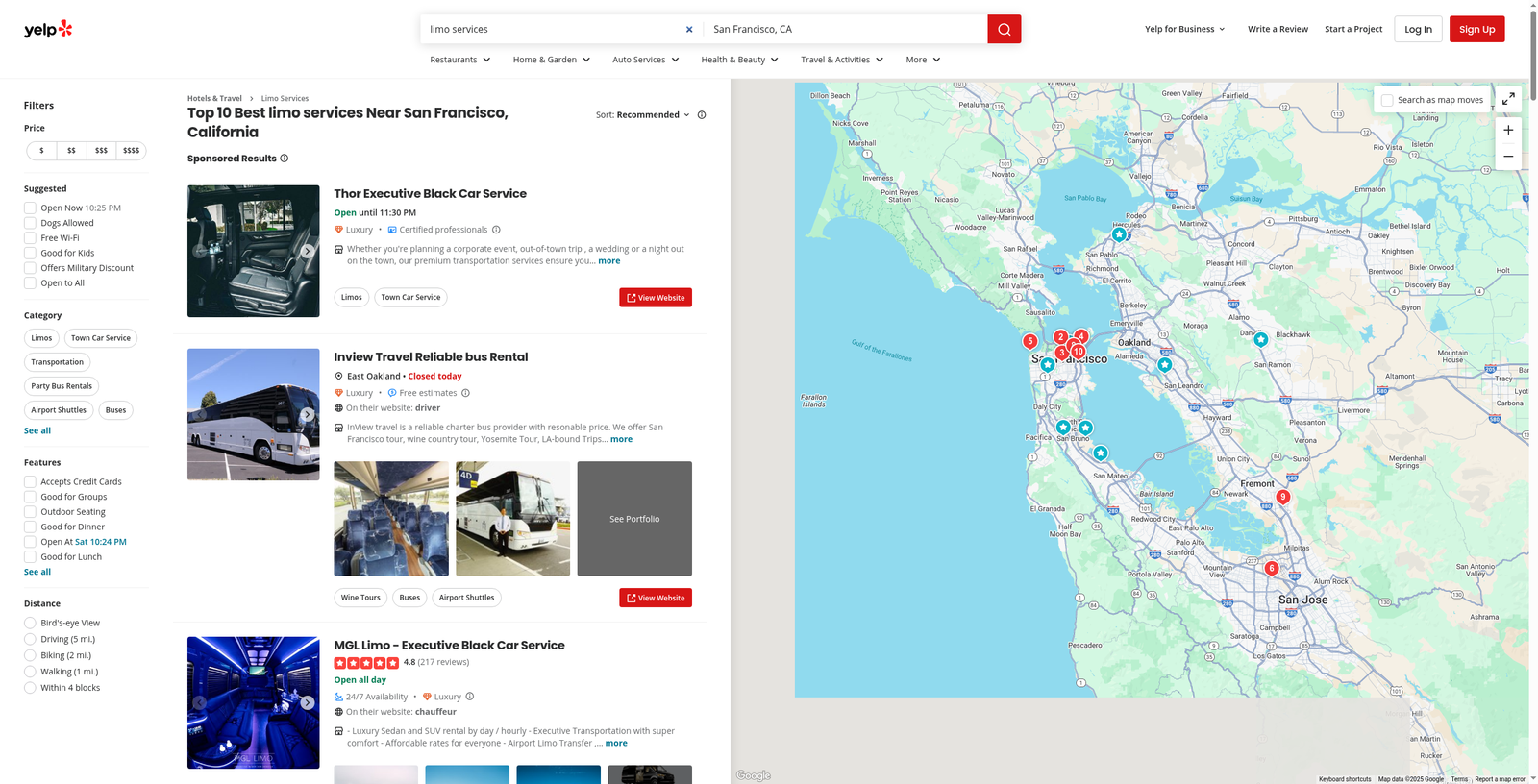Enable Offers Military Discount filter
Image resolution: width=1538 pixels, height=784 pixels.
point(30,268)
